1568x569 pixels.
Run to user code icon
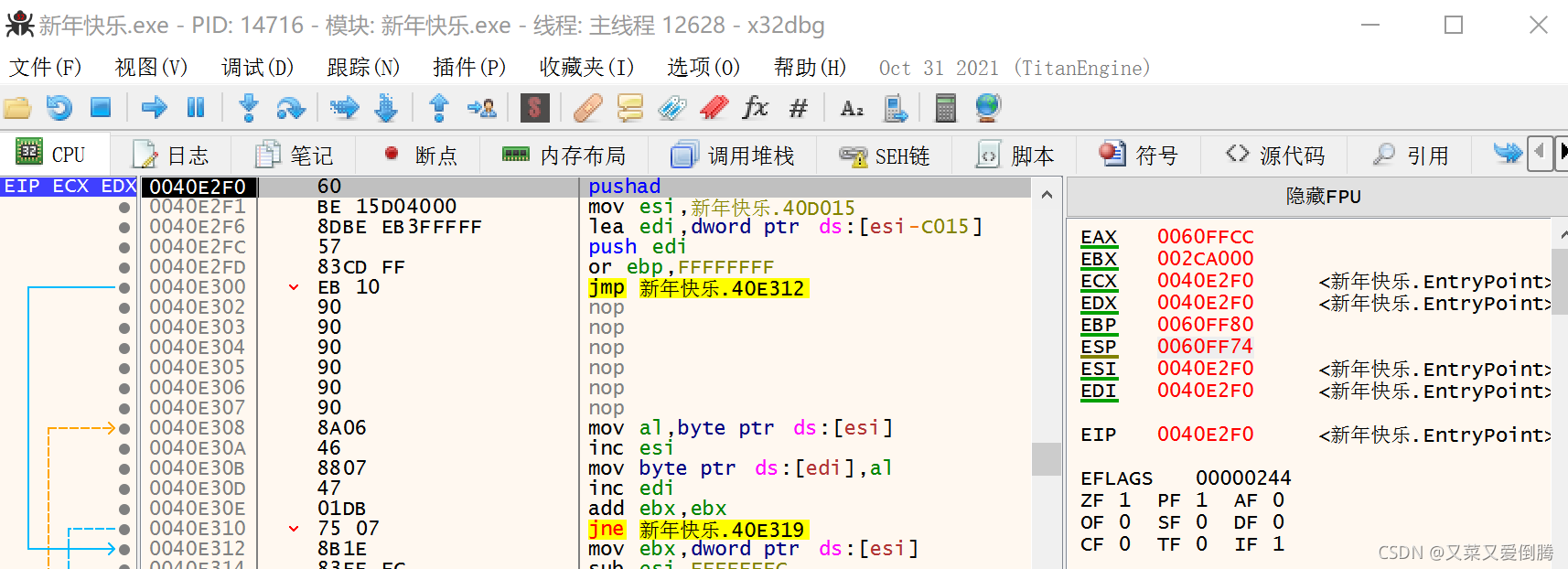481,108
